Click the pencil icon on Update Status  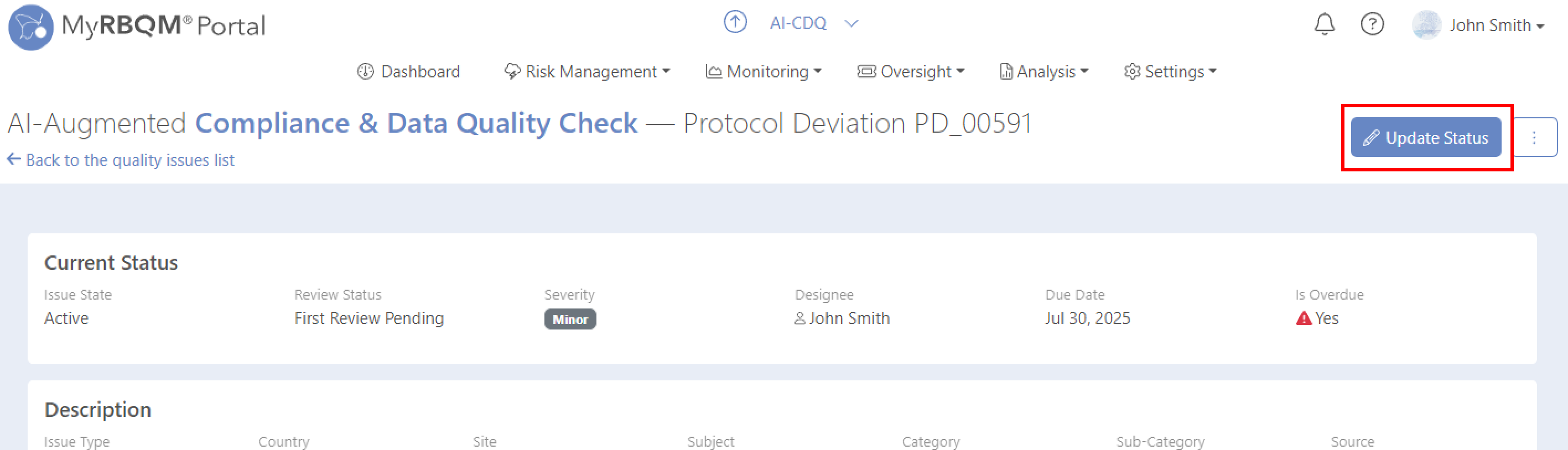[1371, 138]
